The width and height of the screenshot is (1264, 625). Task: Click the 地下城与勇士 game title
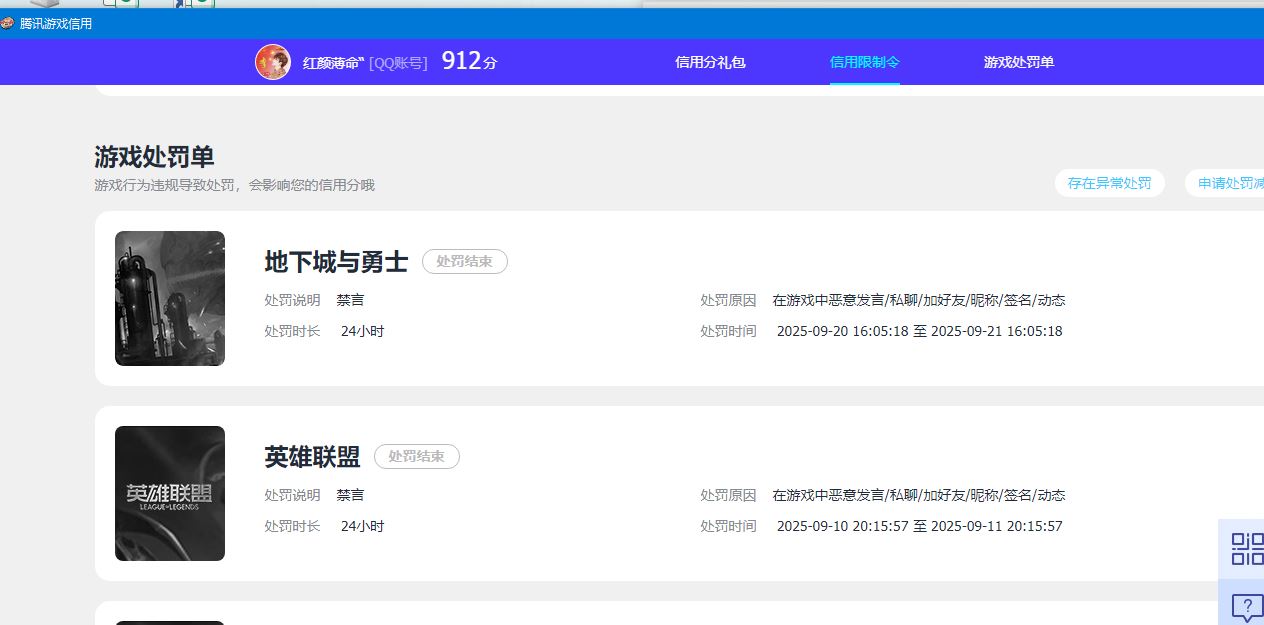click(336, 262)
